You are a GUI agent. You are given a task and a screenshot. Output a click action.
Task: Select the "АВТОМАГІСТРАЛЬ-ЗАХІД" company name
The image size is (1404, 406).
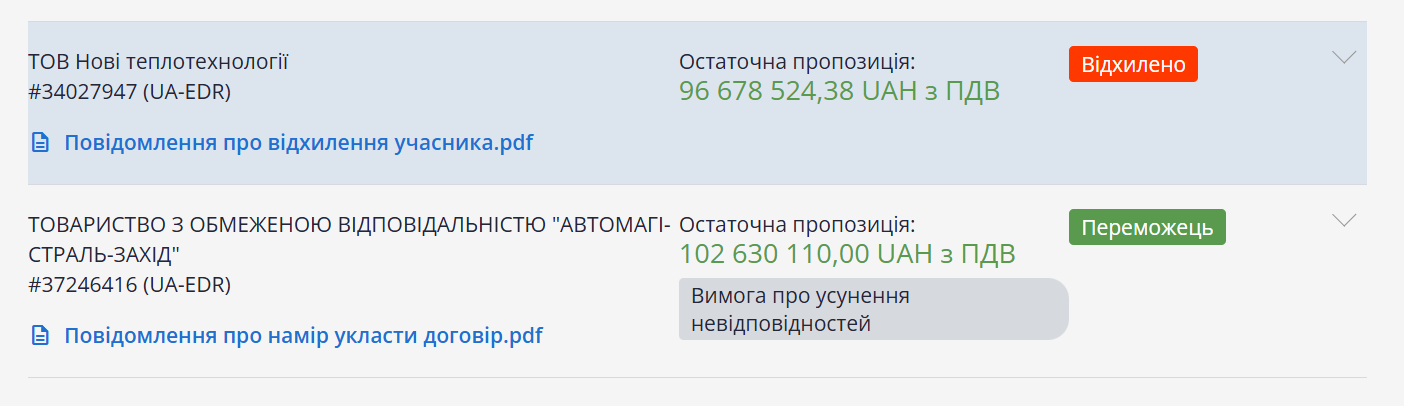pos(350,236)
